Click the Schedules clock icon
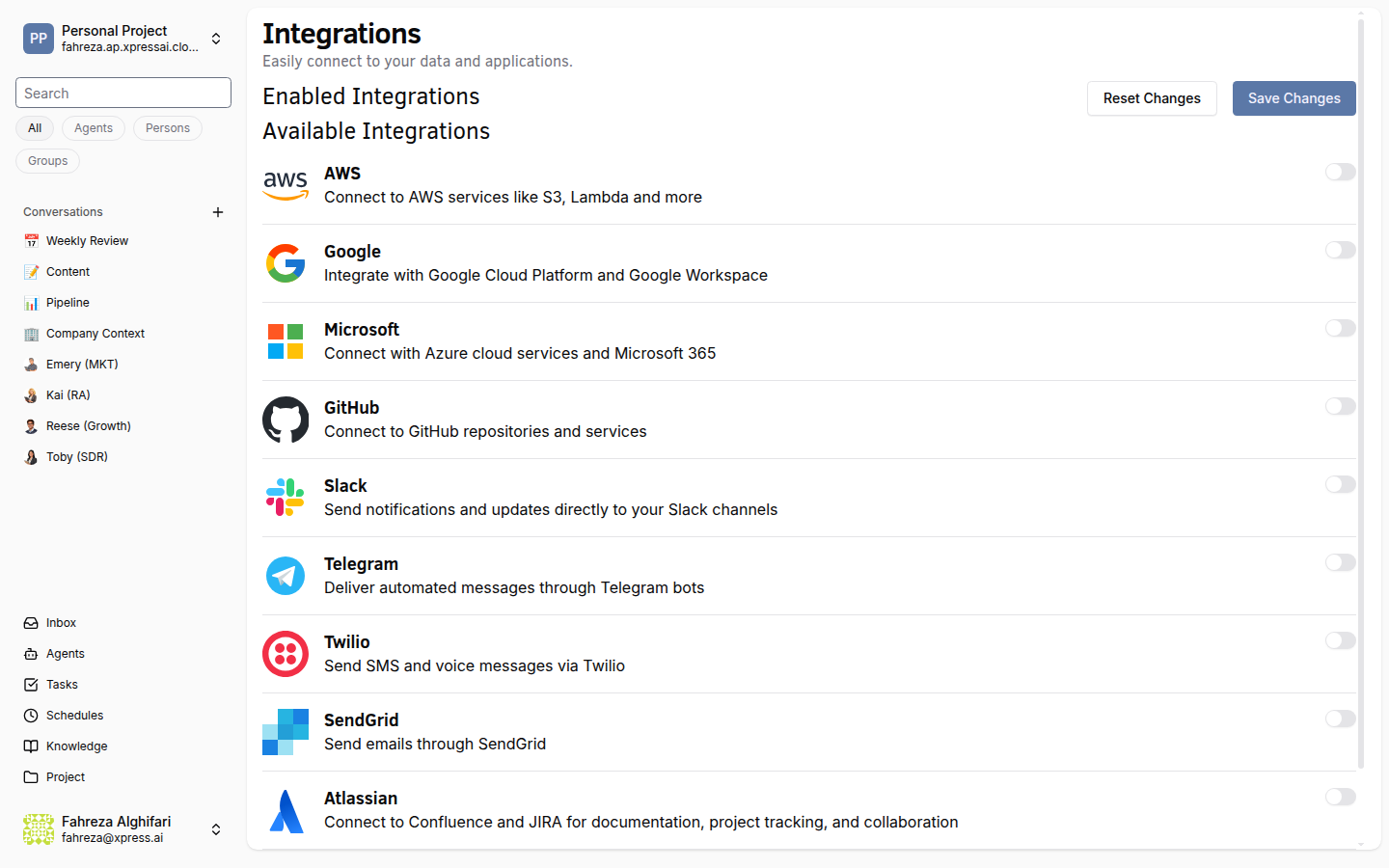Image resolution: width=1389 pixels, height=868 pixels. click(x=31, y=716)
